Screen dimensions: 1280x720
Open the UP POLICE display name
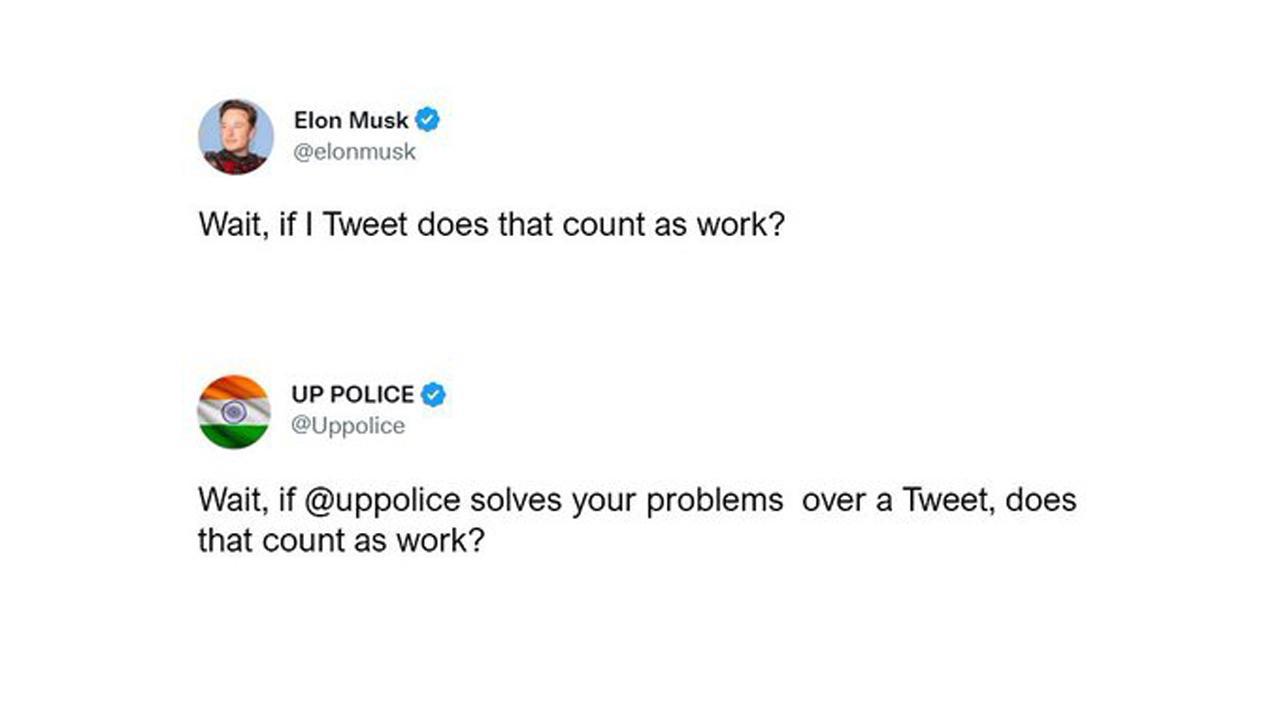[x=352, y=395]
